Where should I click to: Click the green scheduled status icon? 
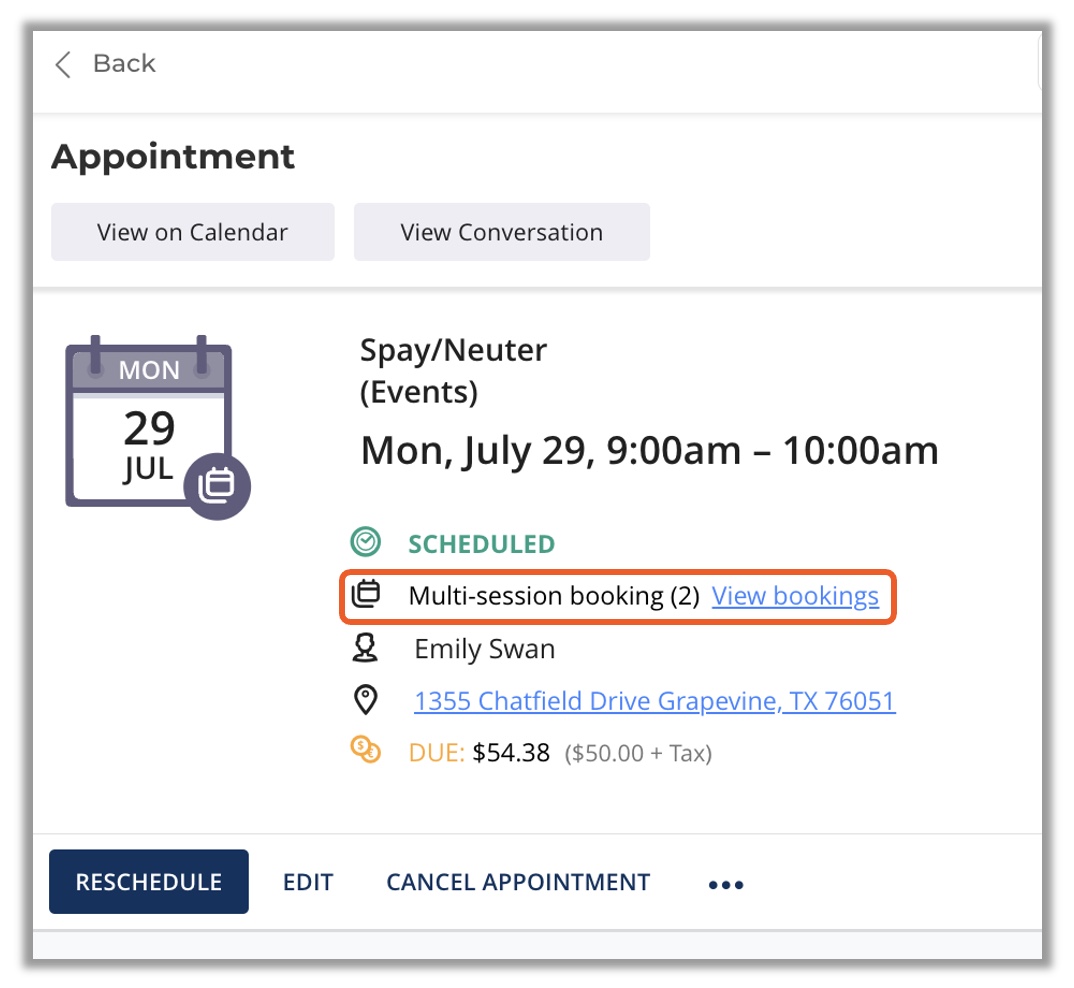(365, 543)
